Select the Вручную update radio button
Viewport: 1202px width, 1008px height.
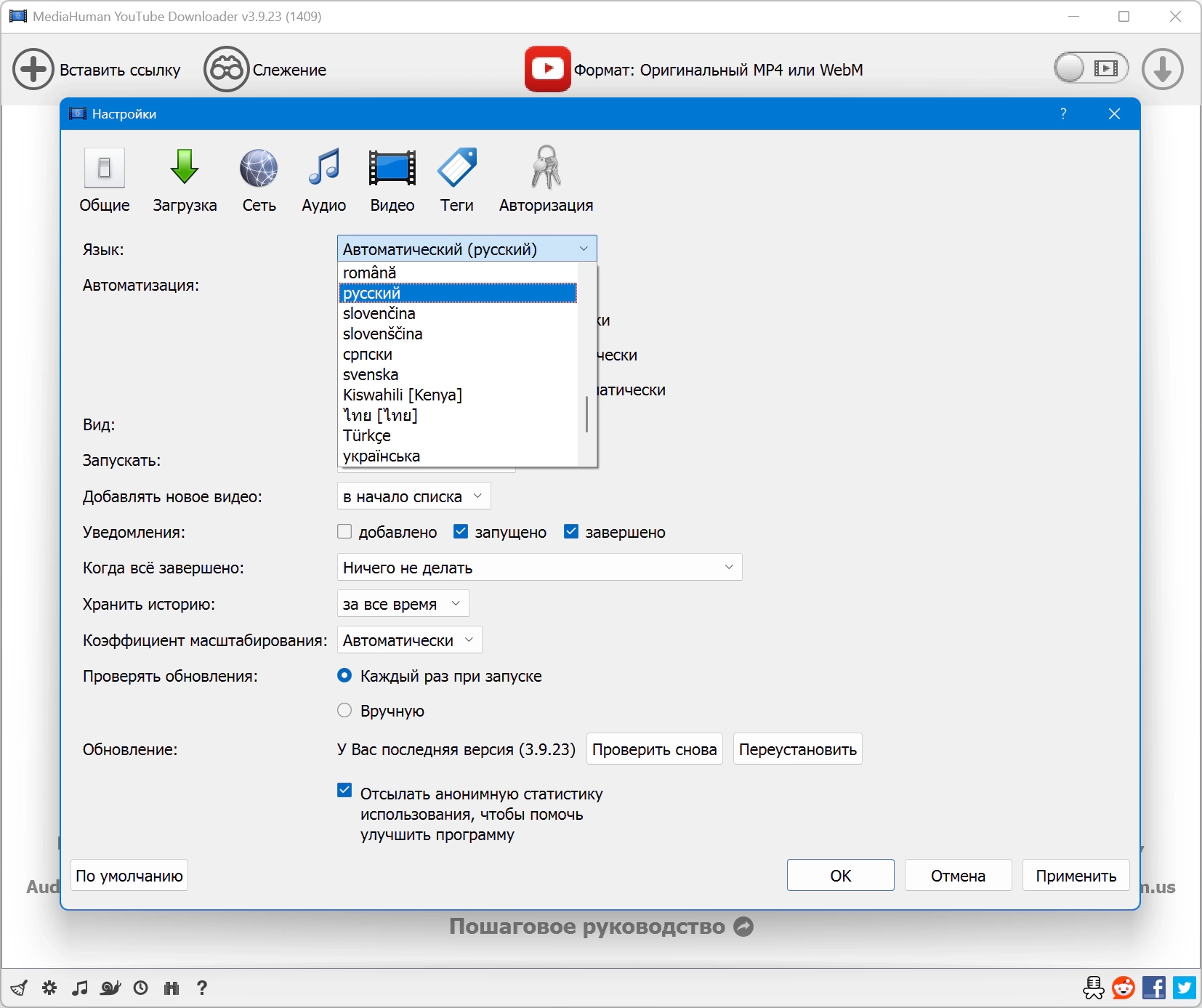344,711
